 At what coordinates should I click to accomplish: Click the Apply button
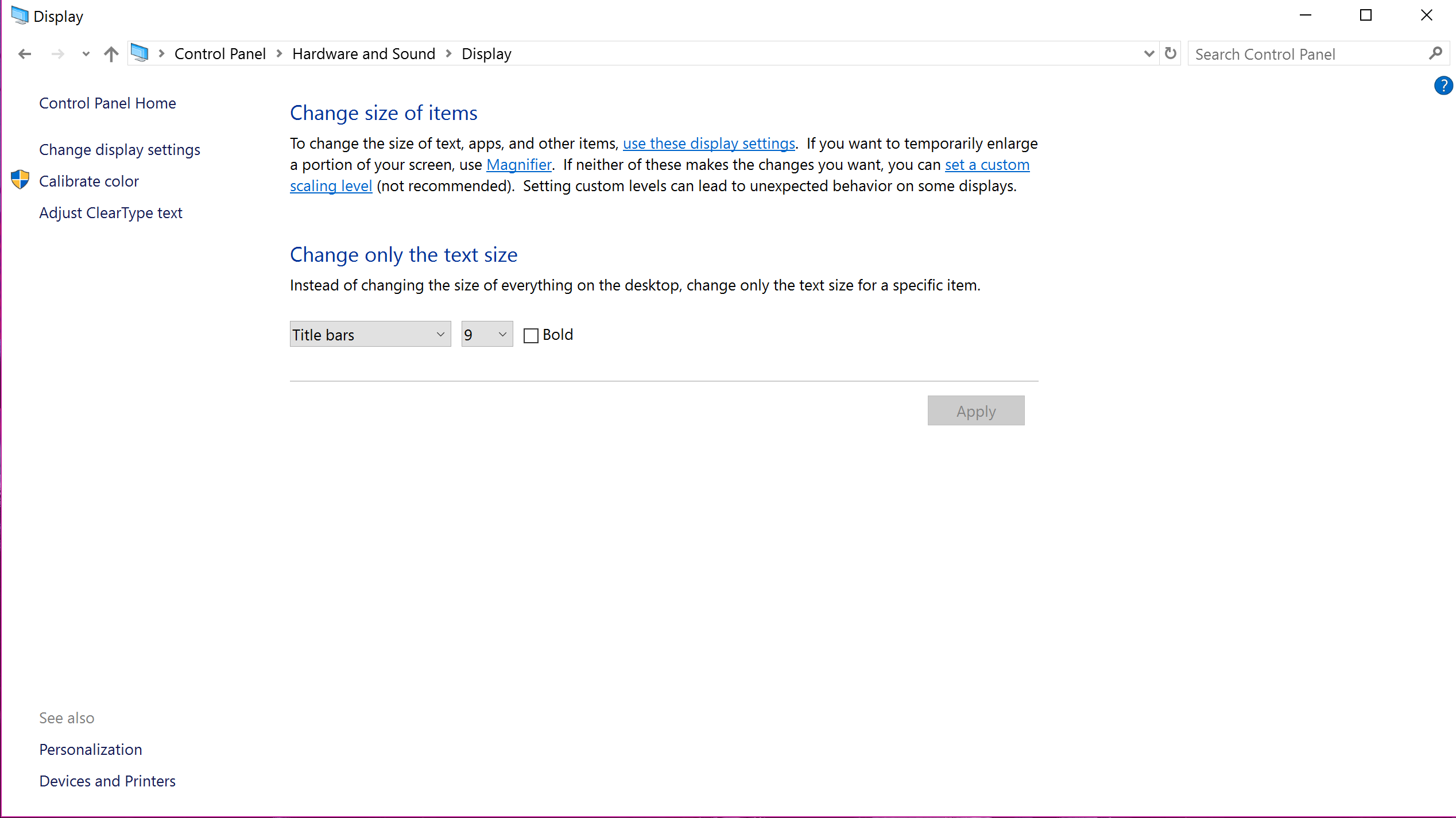coord(975,411)
